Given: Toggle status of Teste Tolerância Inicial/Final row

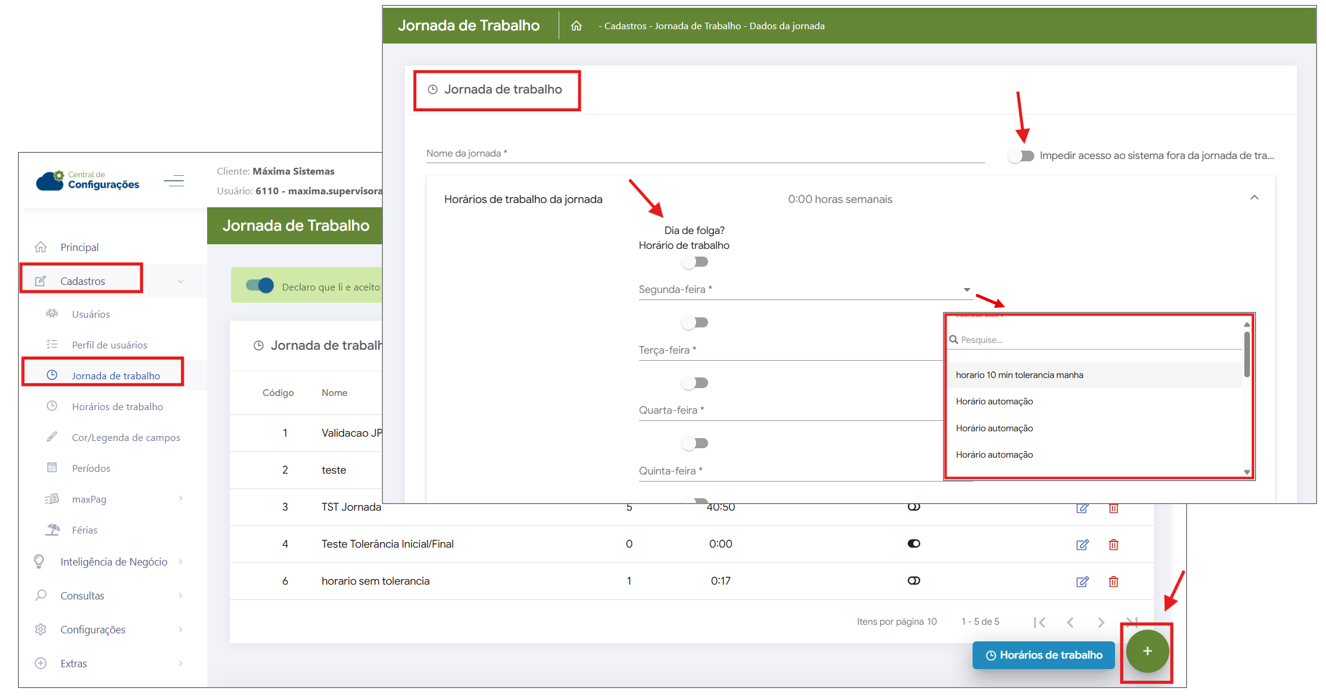Looking at the screenshot, I should pos(914,544).
